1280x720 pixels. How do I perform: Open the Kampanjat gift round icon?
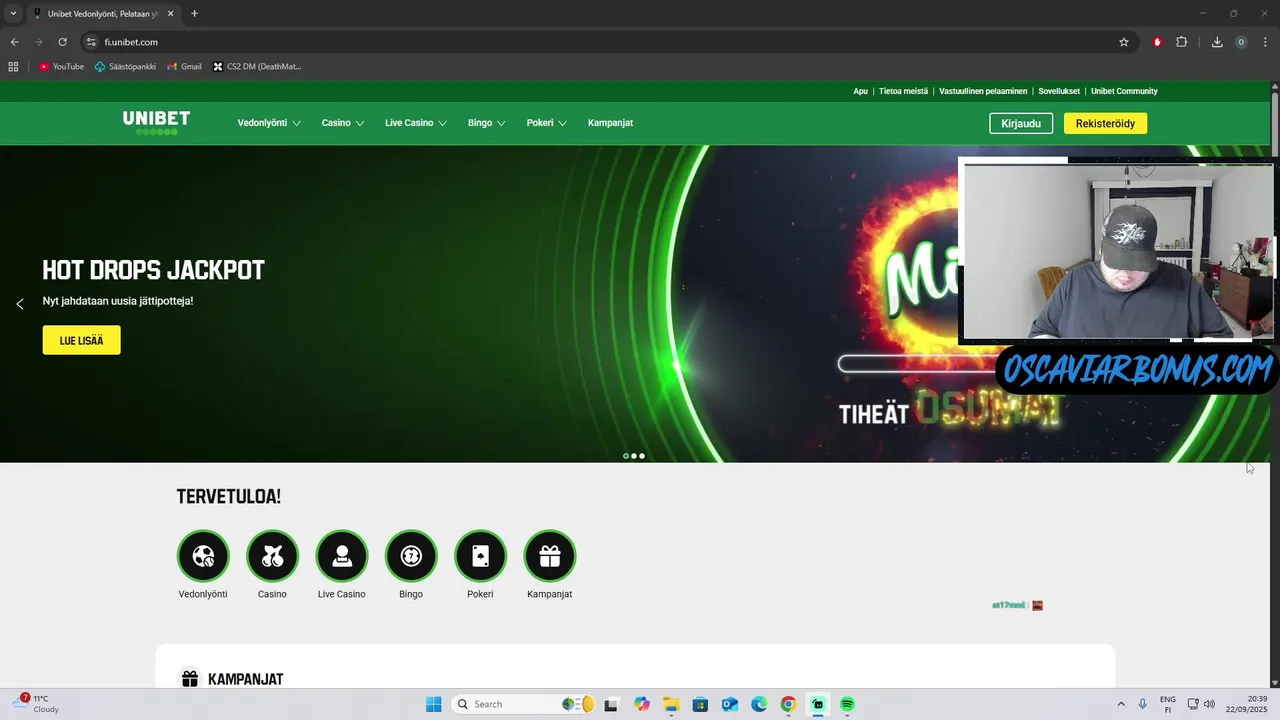(550, 556)
